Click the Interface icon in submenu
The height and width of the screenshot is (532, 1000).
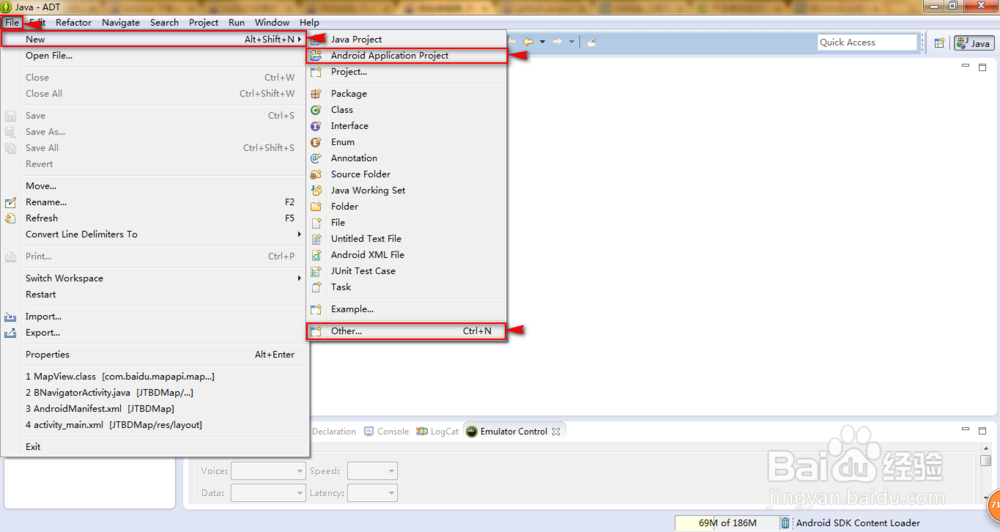coord(316,126)
